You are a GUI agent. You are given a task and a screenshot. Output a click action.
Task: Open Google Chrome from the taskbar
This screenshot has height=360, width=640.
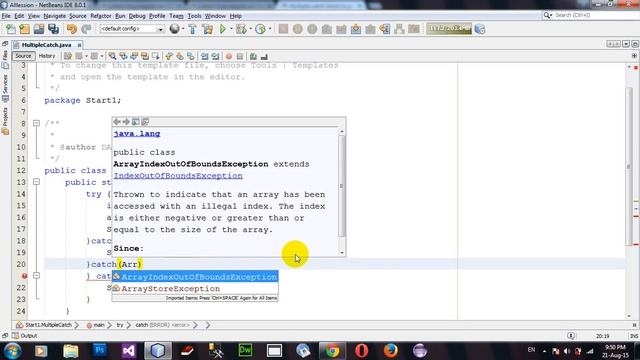[x=332, y=351]
